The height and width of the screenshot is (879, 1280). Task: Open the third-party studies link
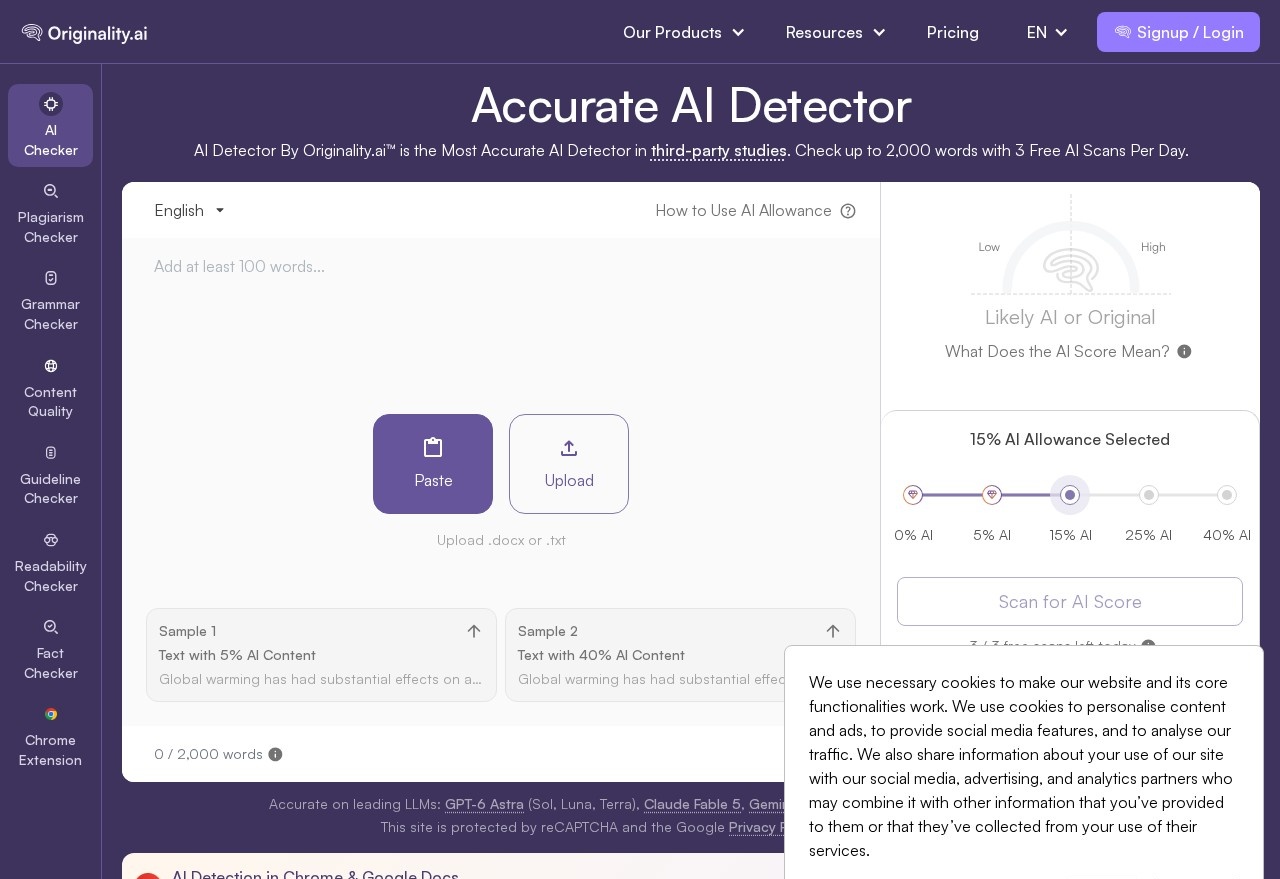tap(719, 151)
